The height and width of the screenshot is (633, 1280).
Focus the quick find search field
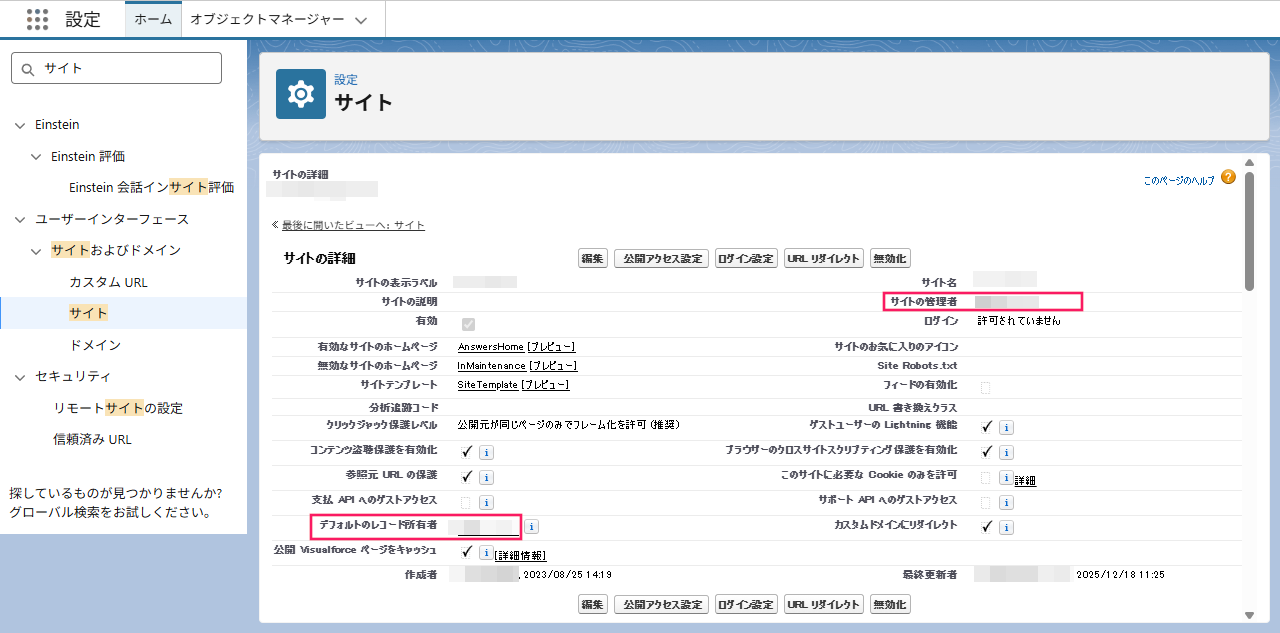pyautogui.click(x=116, y=68)
